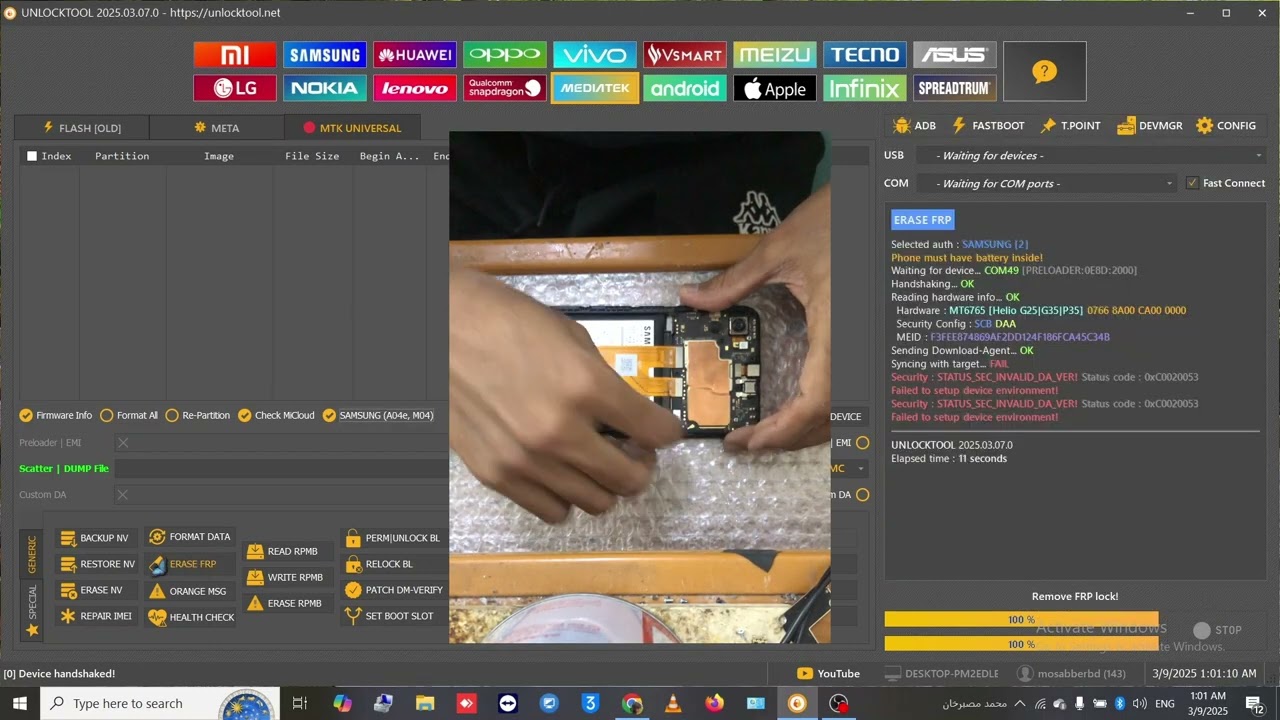Select the Tecno brand icon
1280x720 pixels.
tap(865, 55)
